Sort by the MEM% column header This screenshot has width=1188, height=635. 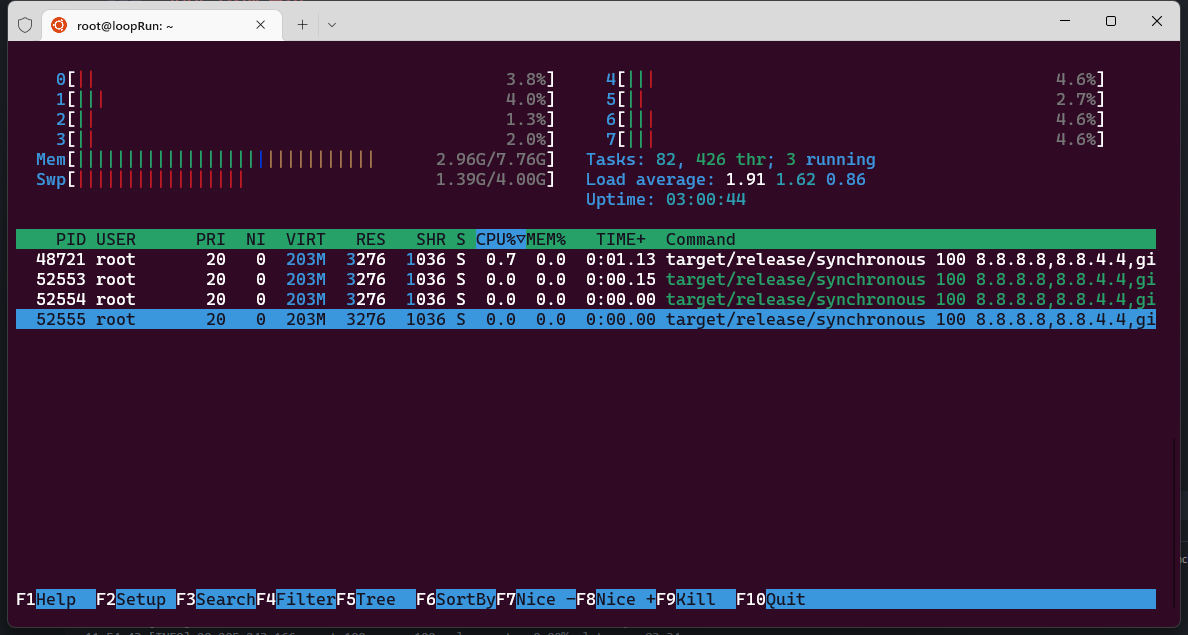[546, 239]
